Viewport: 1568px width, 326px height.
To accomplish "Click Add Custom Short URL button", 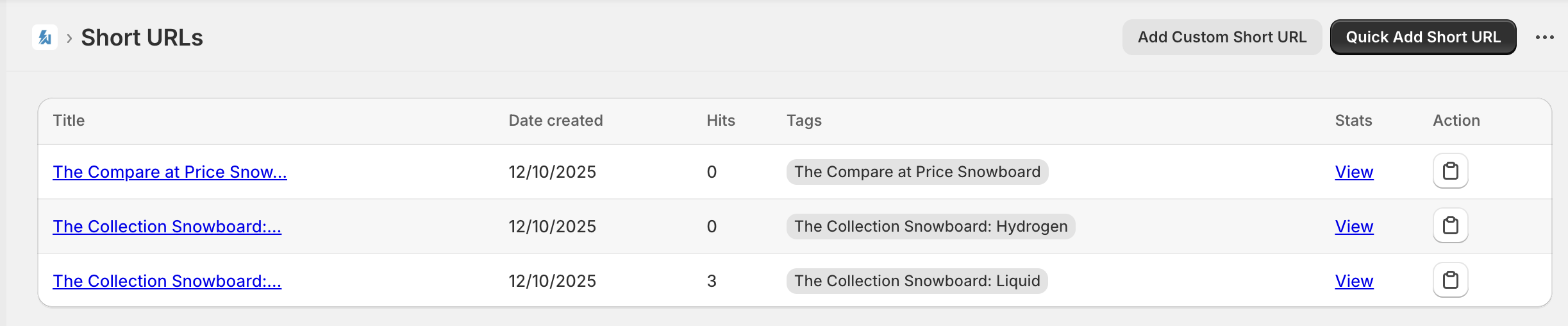I will tap(1222, 37).
